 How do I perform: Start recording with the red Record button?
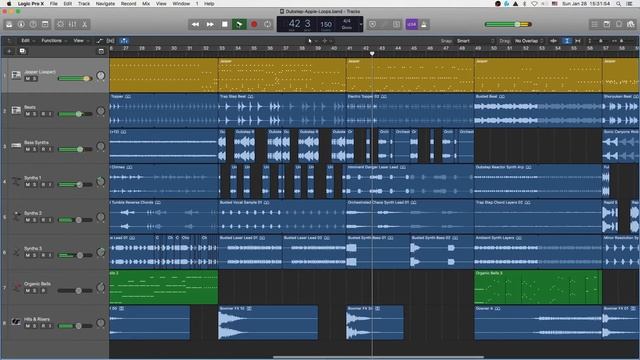pyautogui.click(x=254, y=24)
